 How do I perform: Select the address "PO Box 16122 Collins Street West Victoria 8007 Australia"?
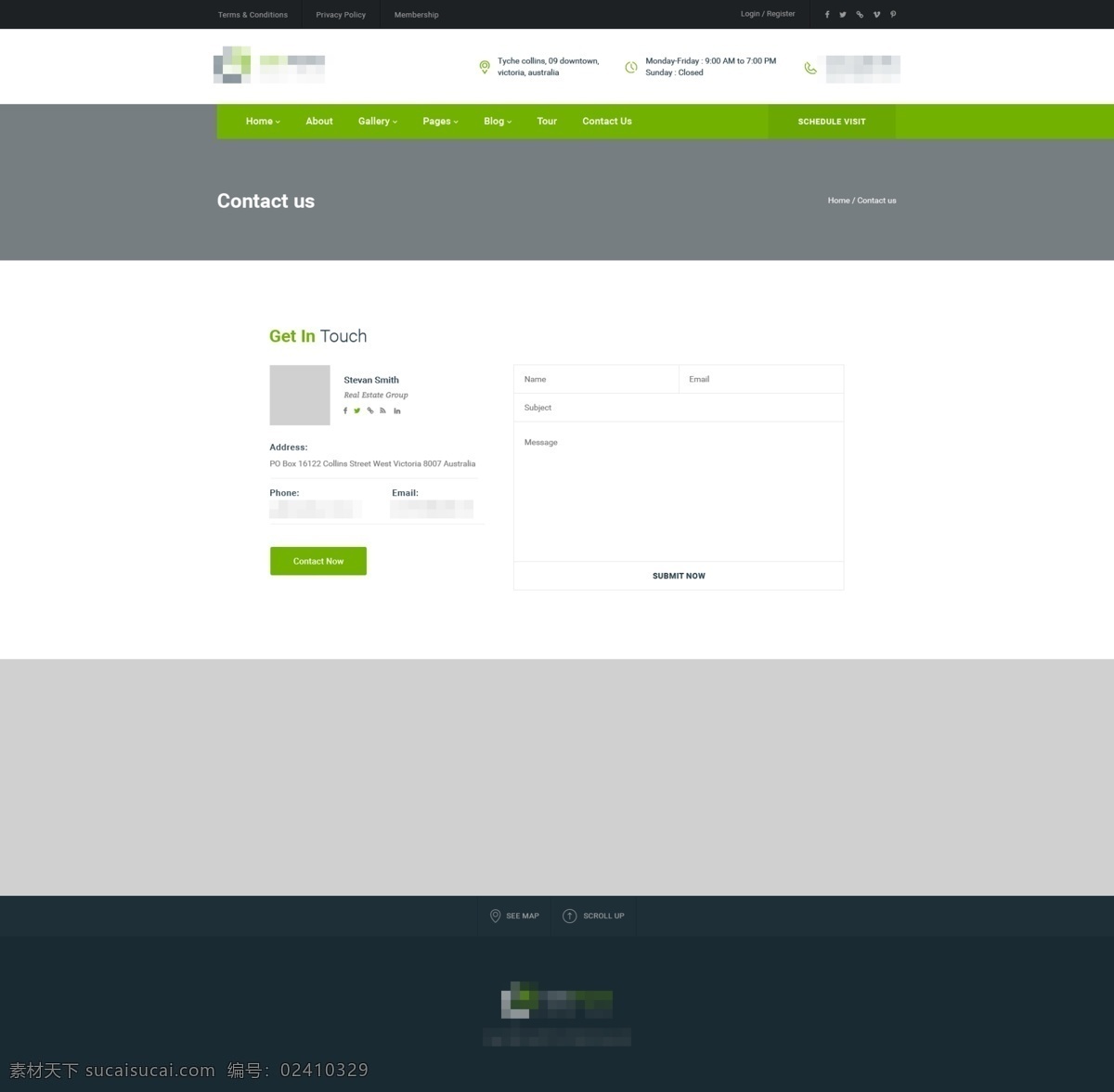coord(372,463)
